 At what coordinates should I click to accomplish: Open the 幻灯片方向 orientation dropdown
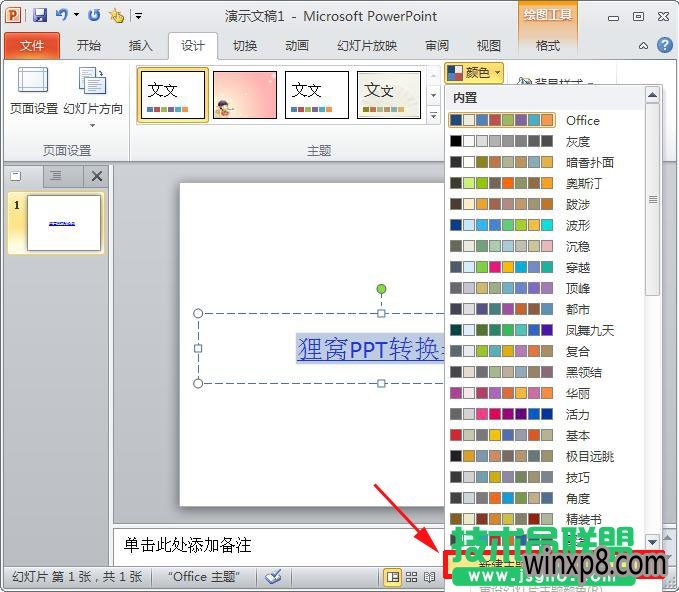93,97
